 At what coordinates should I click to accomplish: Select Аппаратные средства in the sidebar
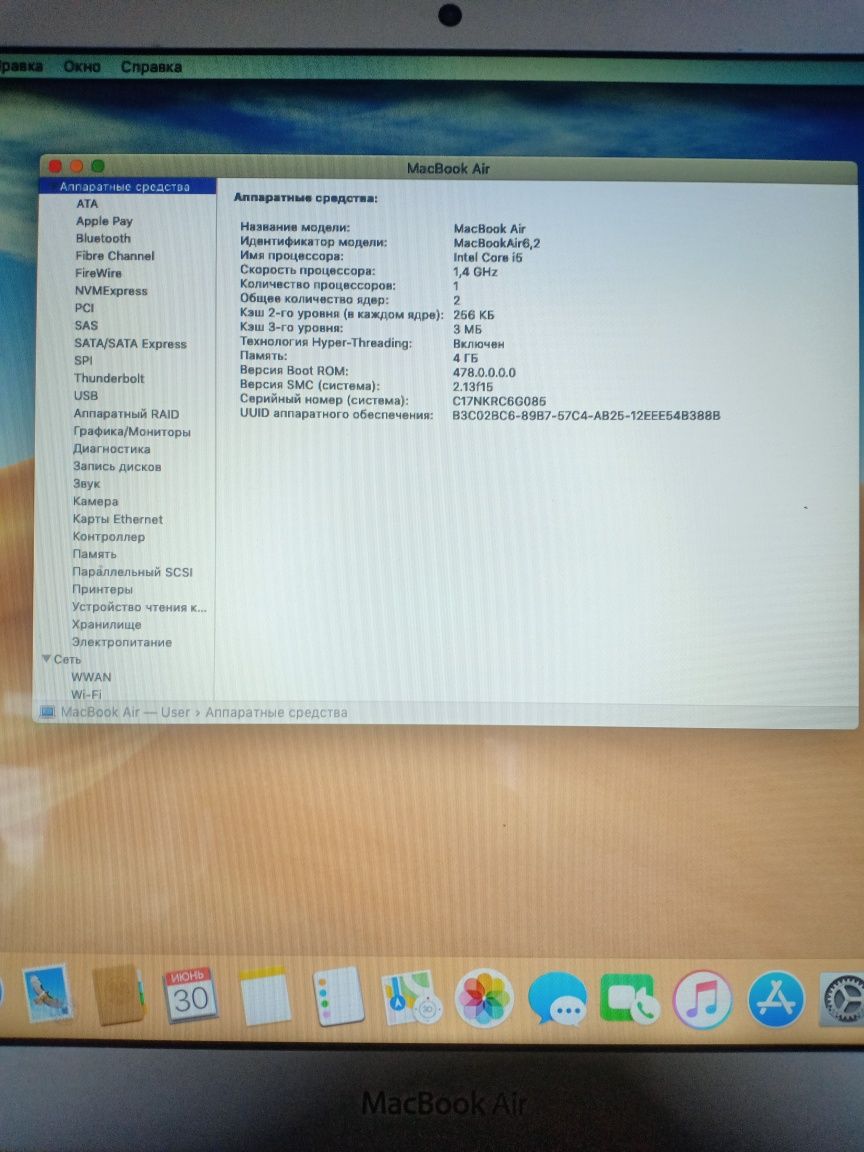click(x=125, y=187)
